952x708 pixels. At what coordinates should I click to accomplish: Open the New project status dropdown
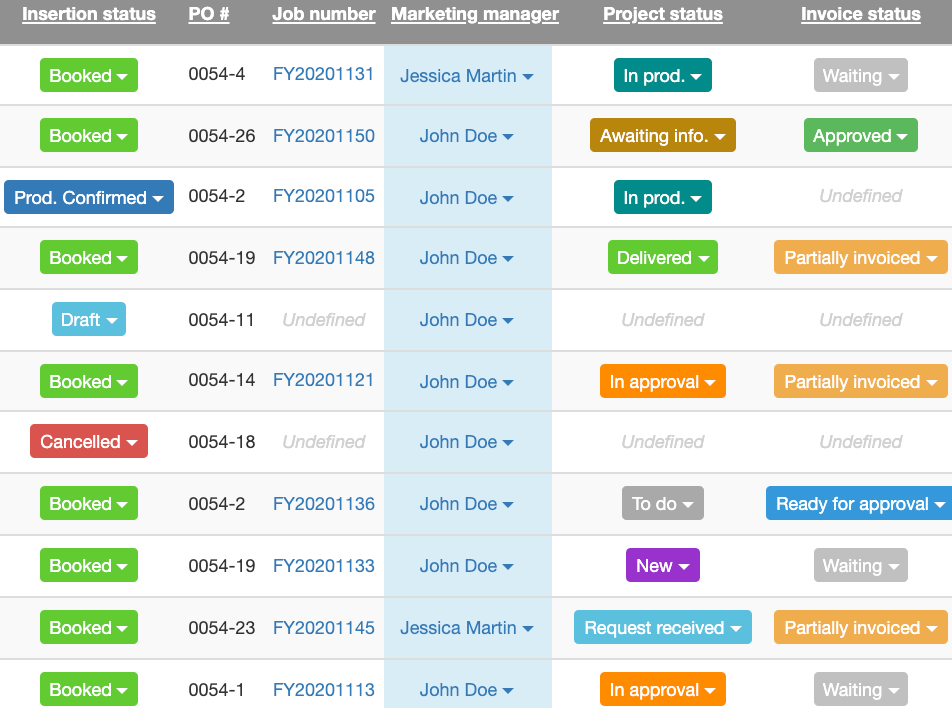coord(662,565)
